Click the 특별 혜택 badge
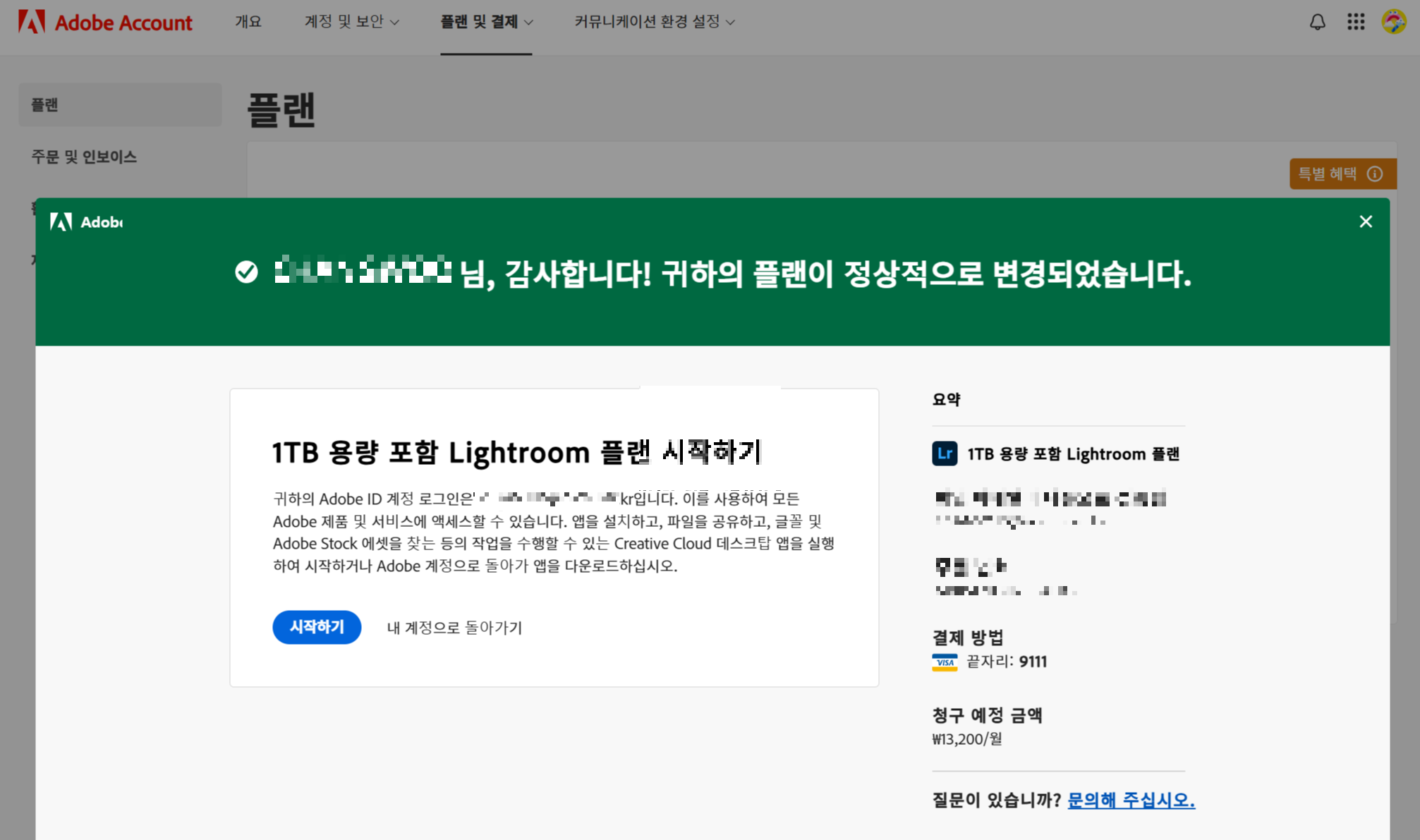The width and height of the screenshot is (1420, 840). pyautogui.click(x=1328, y=174)
